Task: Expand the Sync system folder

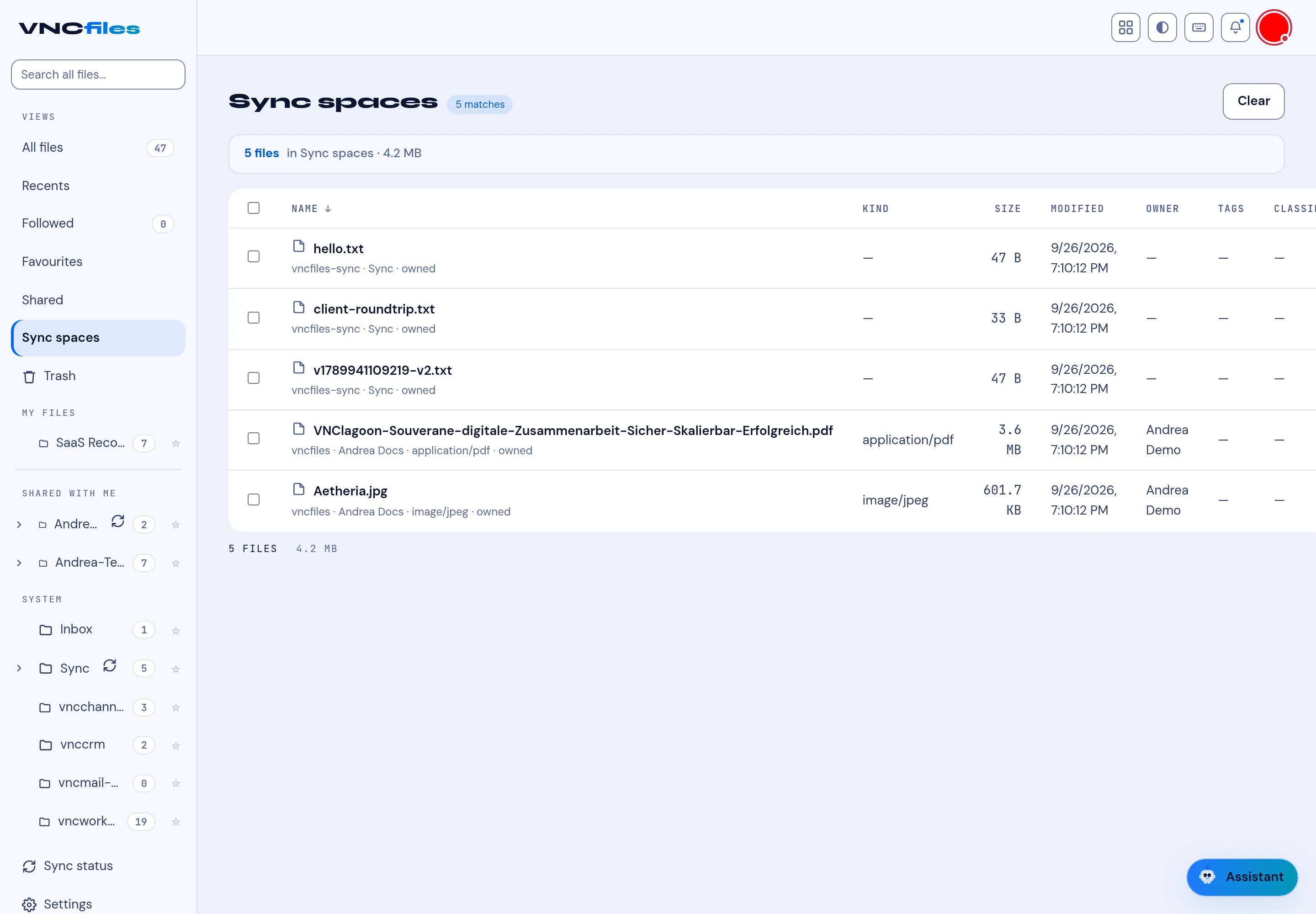Action: tap(19, 668)
